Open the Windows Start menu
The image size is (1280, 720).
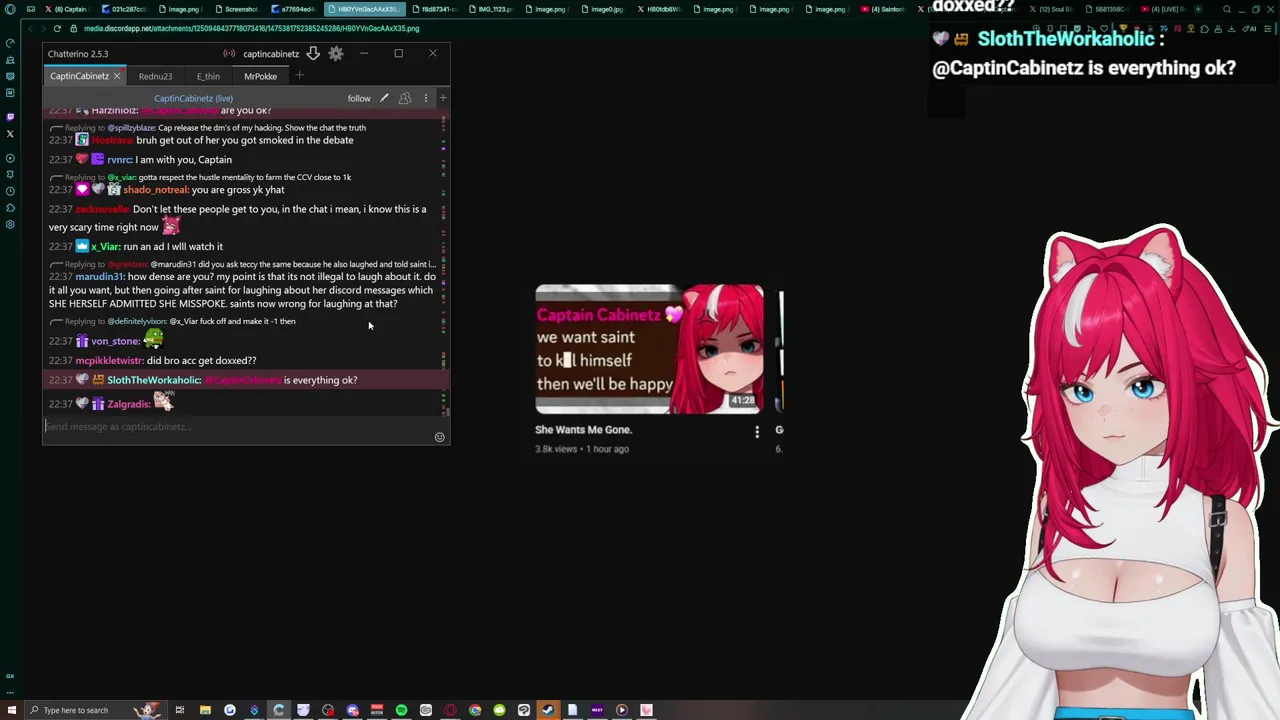point(12,710)
